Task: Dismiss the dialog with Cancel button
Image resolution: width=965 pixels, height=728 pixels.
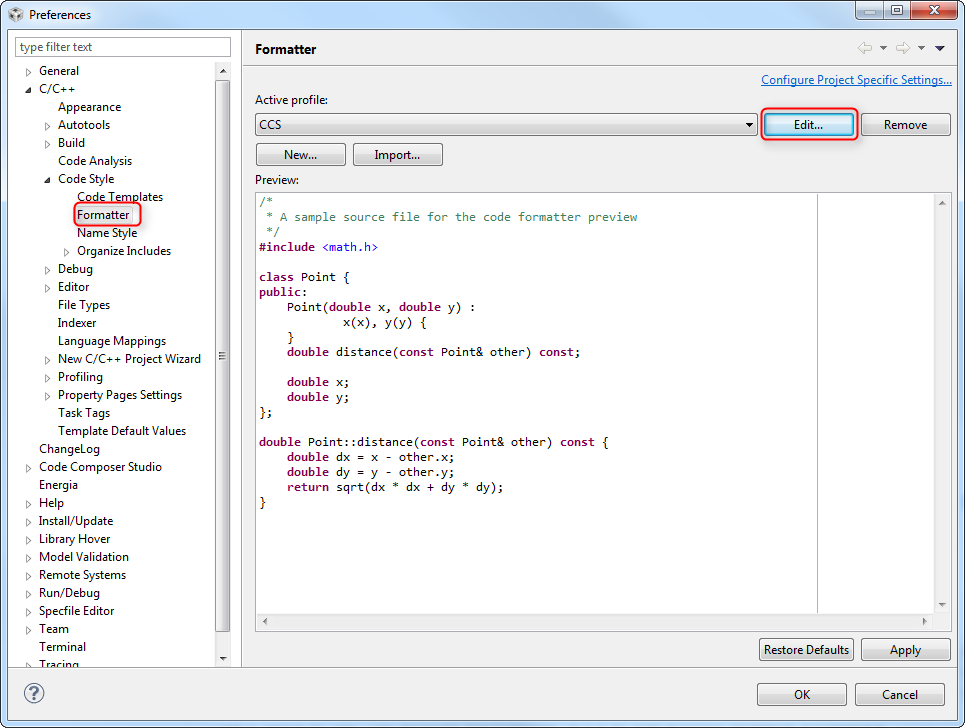Action: (900, 695)
